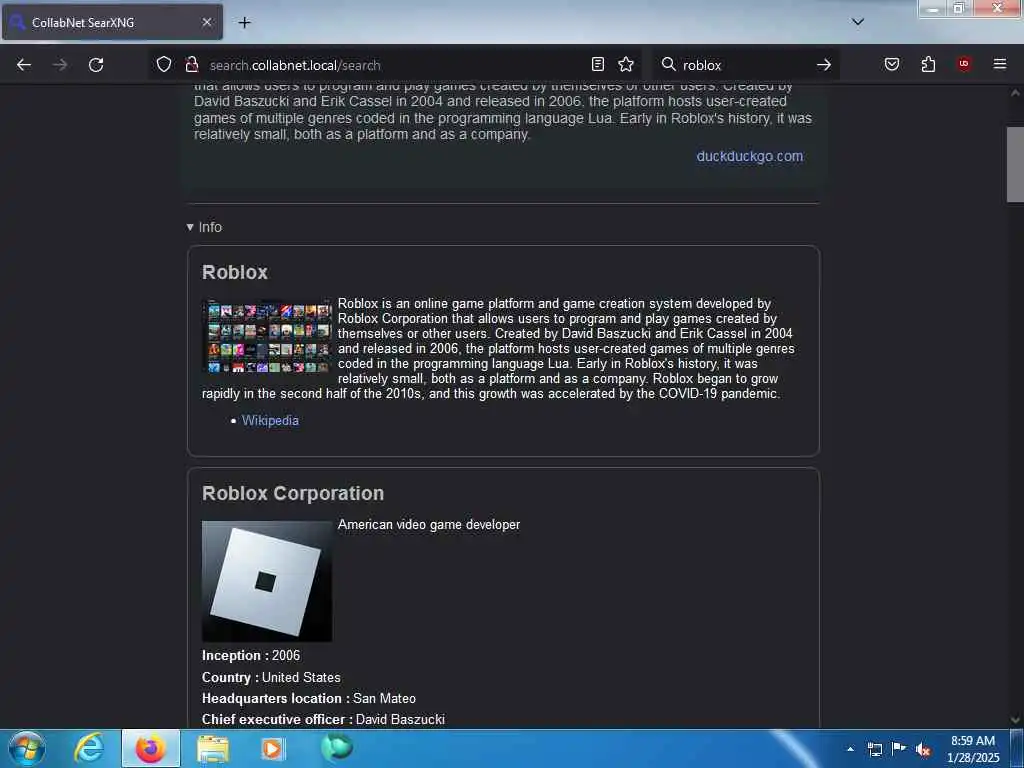This screenshot has width=1024, height=768.
Task: Open Windows Explorer folder from taskbar
Action: coord(213,748)
